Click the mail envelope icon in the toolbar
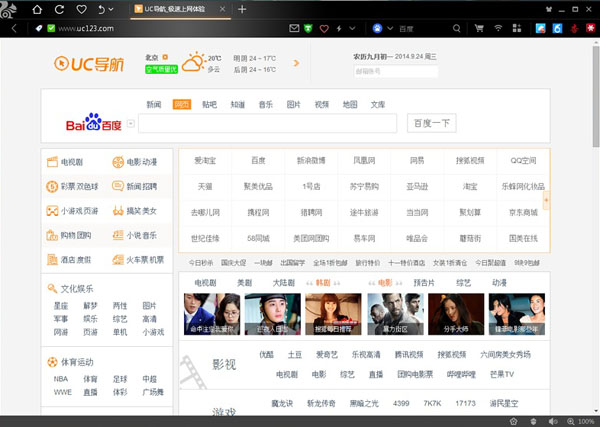Screen dimensions: 600x427 click(294, 29)
